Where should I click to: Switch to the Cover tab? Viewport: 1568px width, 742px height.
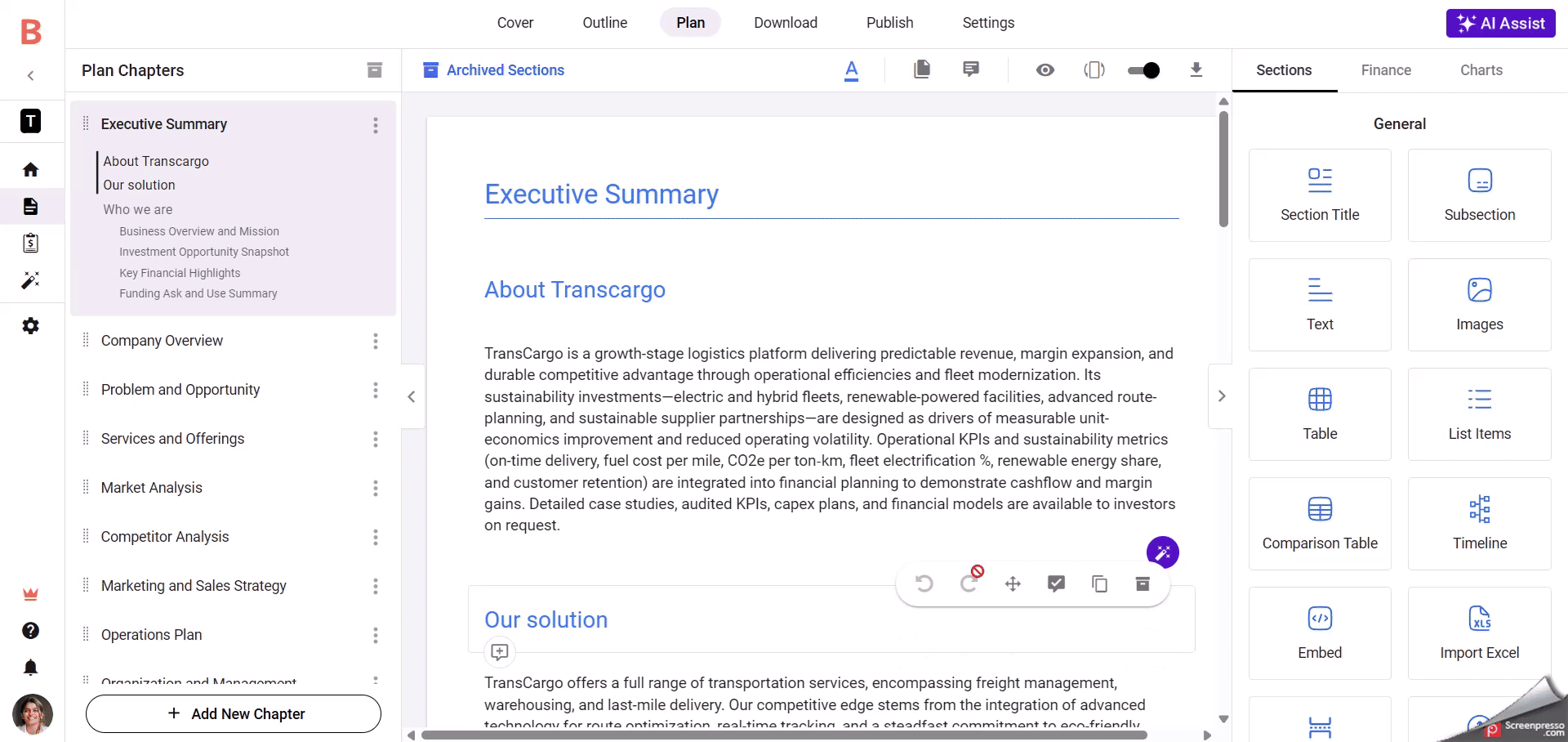pyautogui.click(x=515, y=23)
